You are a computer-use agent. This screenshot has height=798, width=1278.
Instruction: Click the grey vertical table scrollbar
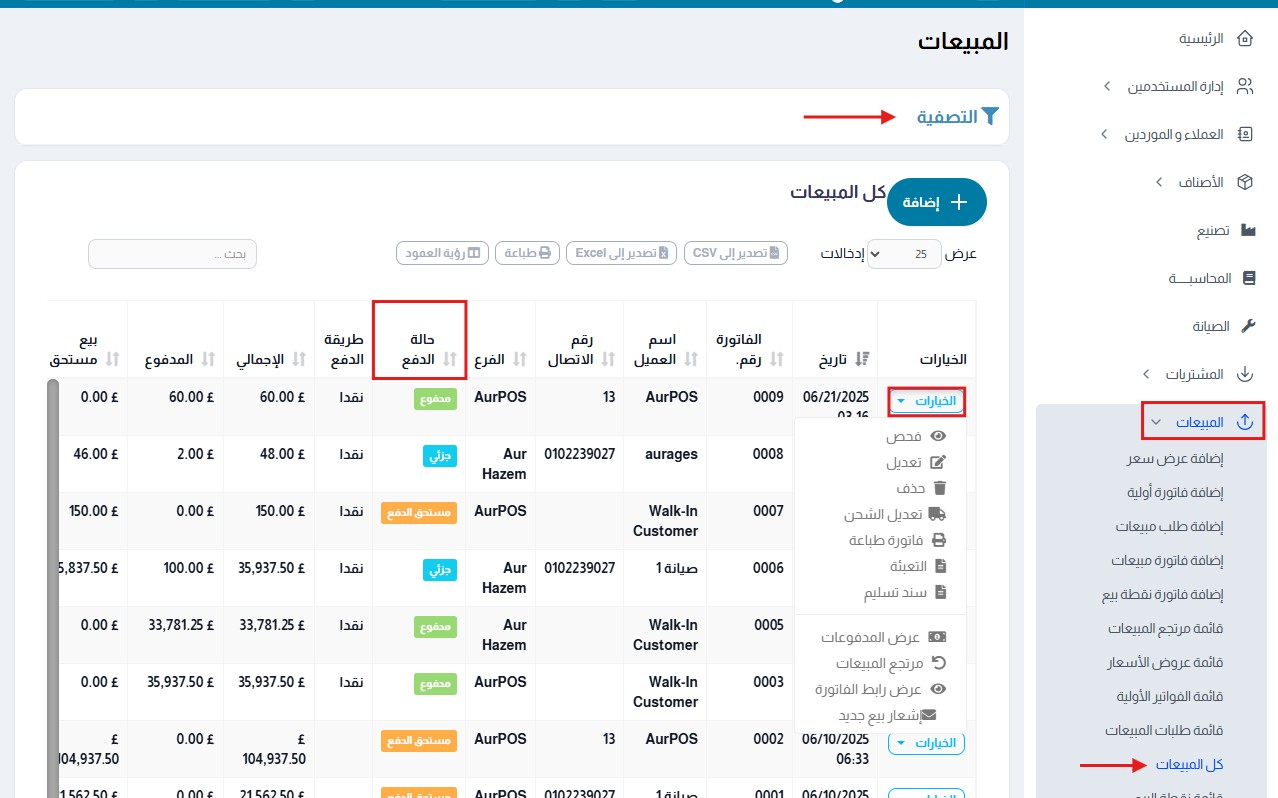click(x=53, y=588)
